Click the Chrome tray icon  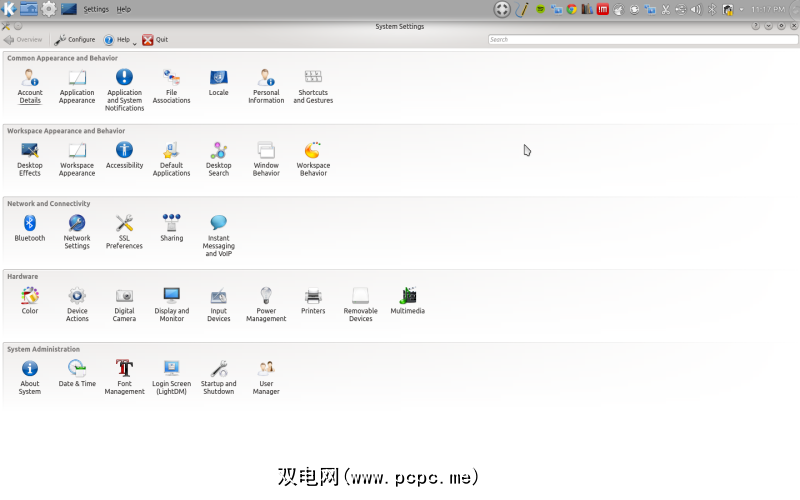tap(572, 9)
